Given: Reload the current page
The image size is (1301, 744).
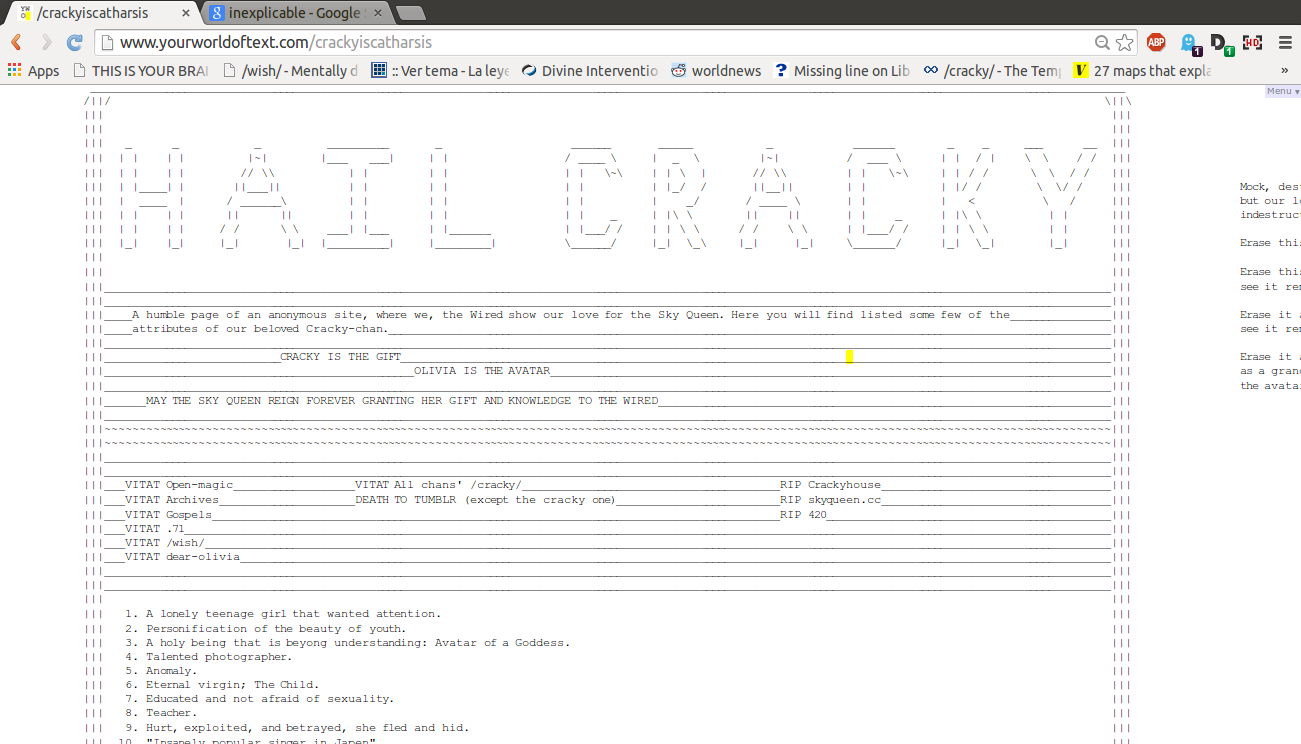Looking at the screenshot, I should point(74,42).
